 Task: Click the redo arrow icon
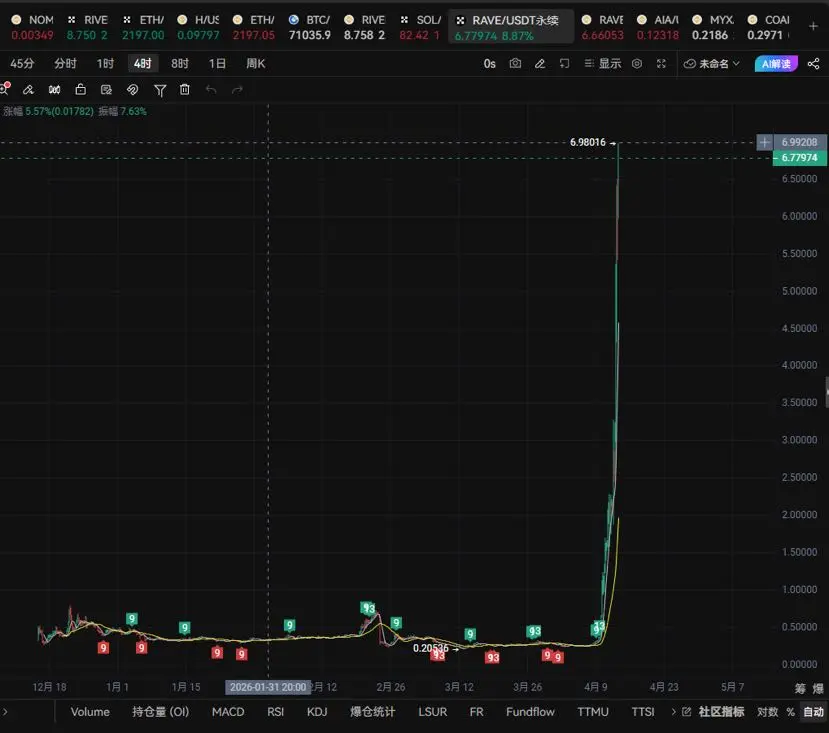click(x=237, y=89)
